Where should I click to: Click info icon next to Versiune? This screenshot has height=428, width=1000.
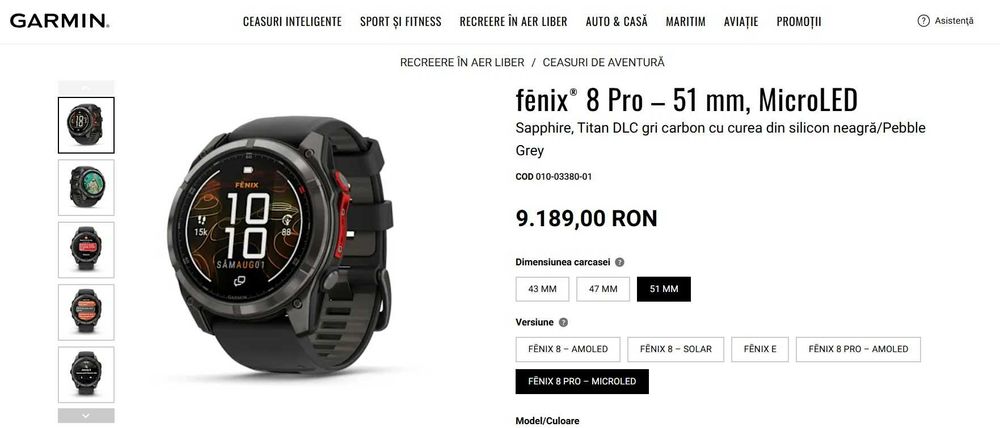tap(563, 323)
